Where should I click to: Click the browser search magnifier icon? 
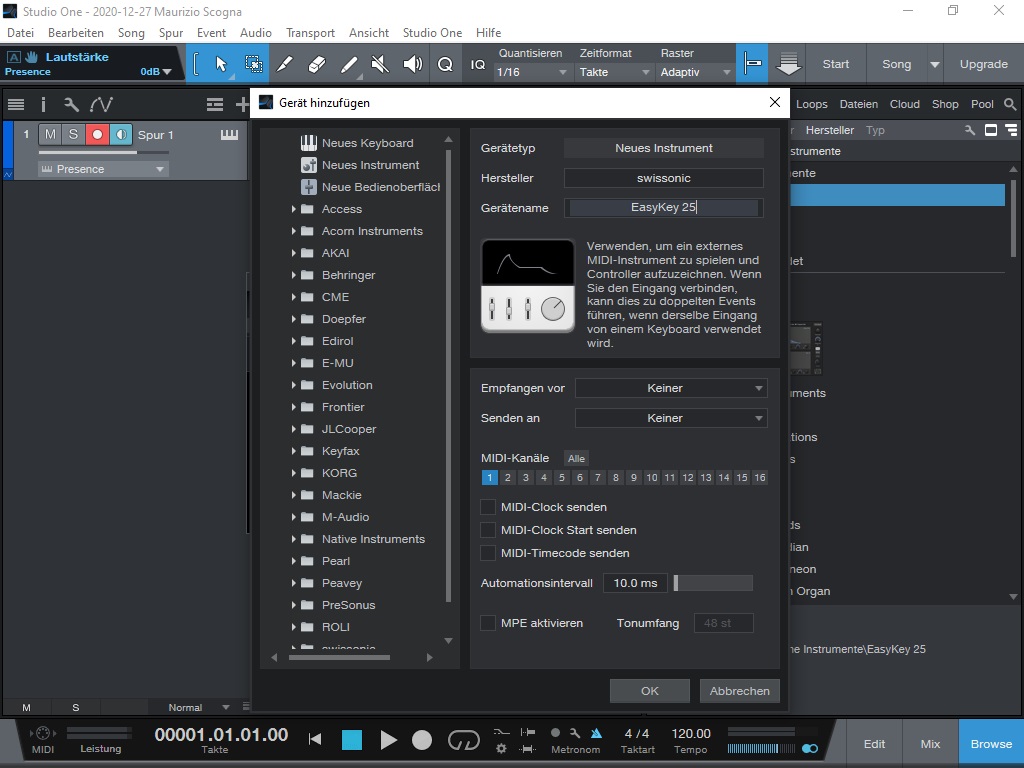pos(1010,104)
